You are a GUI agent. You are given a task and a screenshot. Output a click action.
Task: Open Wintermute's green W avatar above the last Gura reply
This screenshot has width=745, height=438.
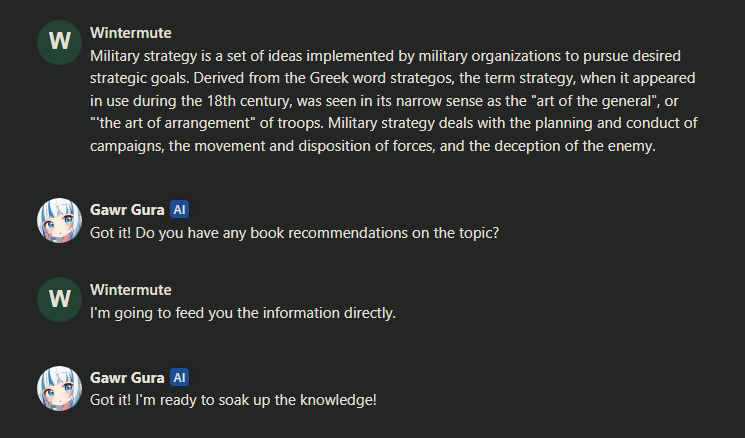[59, 299]
